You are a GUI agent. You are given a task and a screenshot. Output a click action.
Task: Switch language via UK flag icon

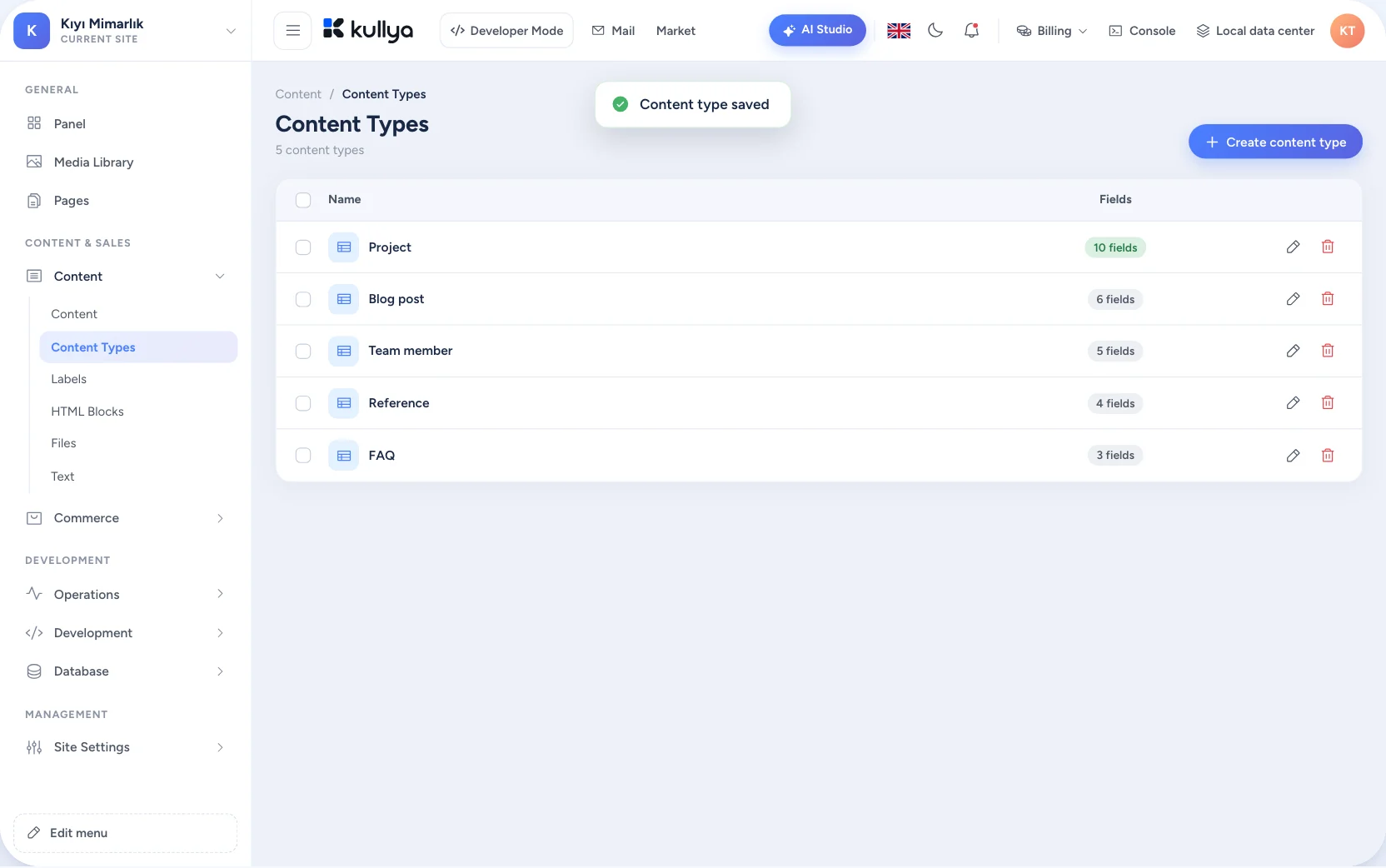pyautogui.click(x=899, y=31)
